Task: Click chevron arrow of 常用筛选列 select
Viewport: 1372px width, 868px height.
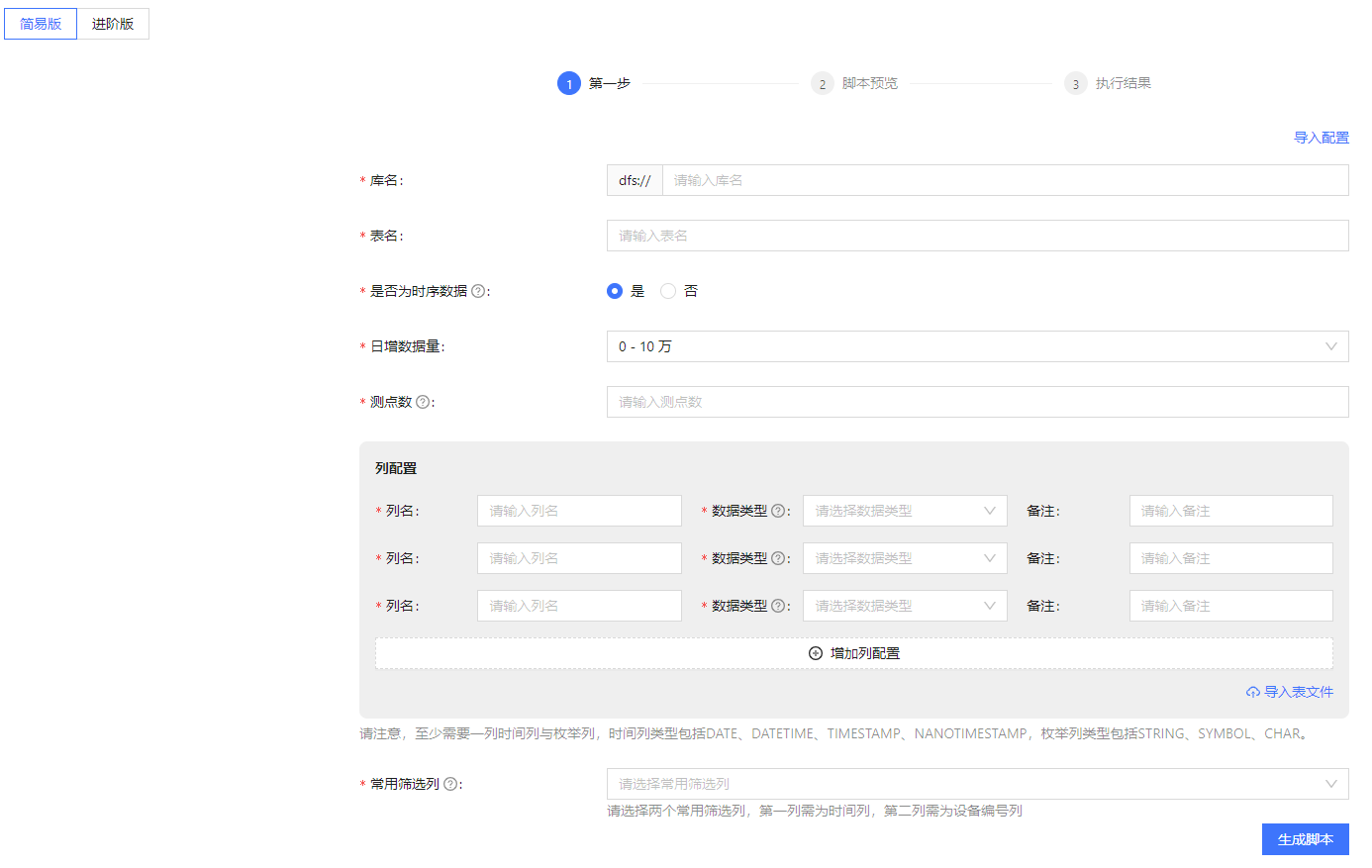Action: 1331,784
